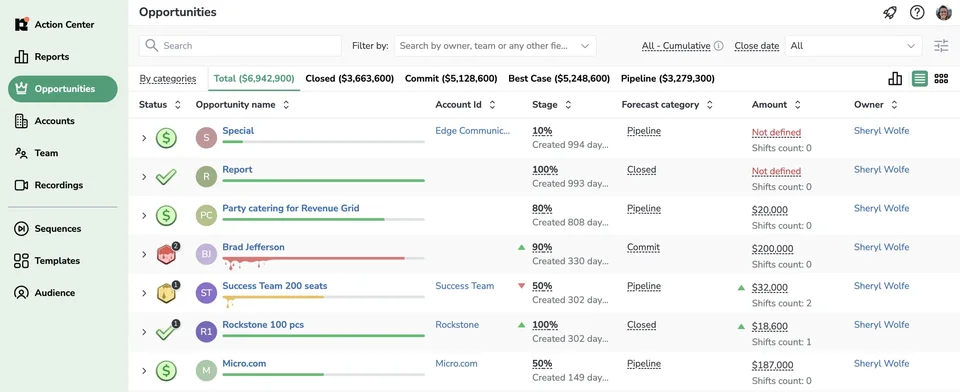Open Templates section
Viewport: 960px width, 392px height.
click(47, 261)
